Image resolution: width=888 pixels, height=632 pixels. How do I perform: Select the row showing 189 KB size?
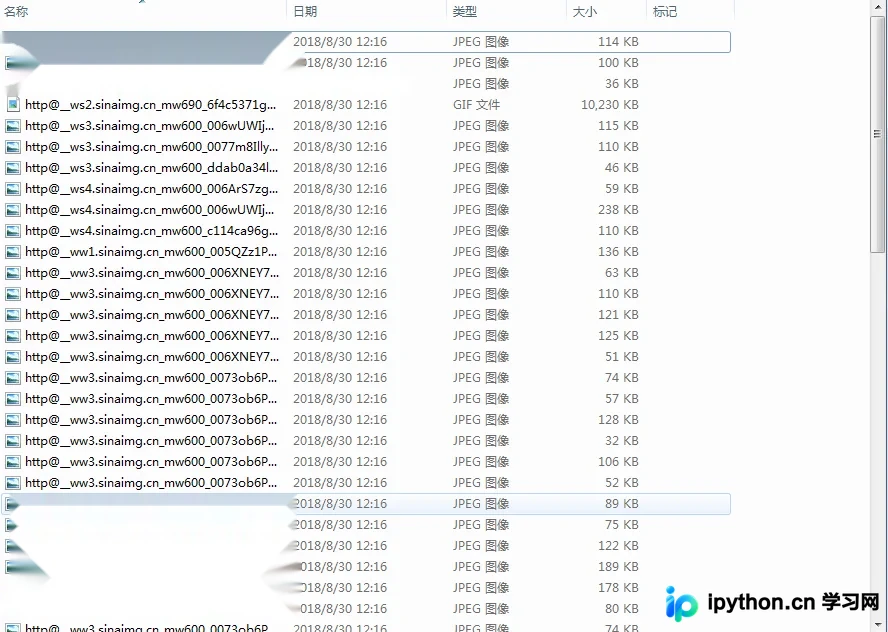(366, 566)
